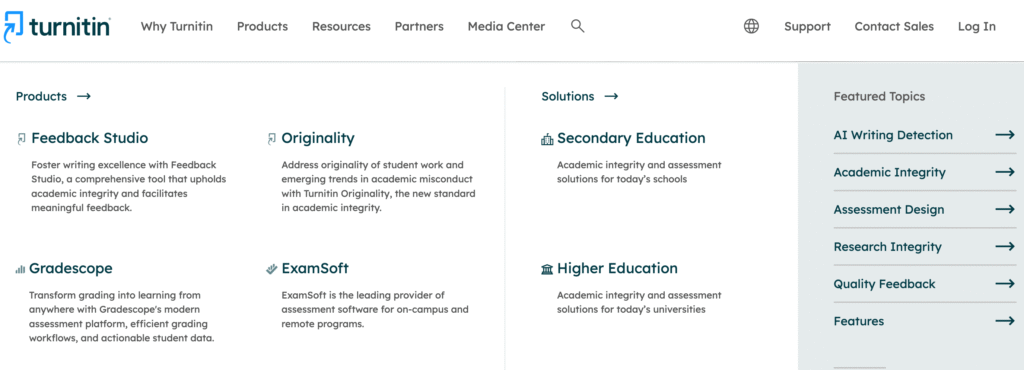Click the Higher Education institution icon
1024x370 pixels.
tap(547, 269)
